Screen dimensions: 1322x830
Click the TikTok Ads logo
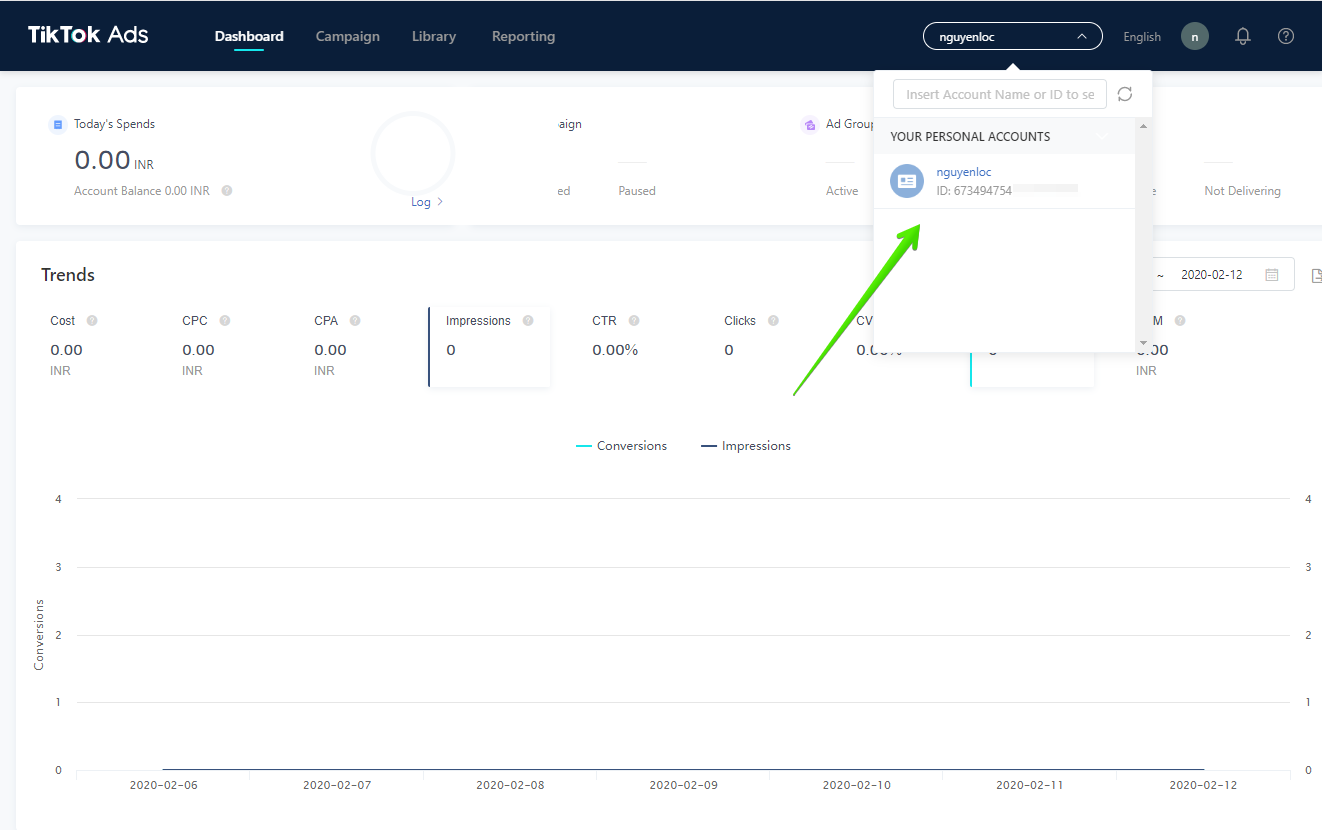point(88,35)
